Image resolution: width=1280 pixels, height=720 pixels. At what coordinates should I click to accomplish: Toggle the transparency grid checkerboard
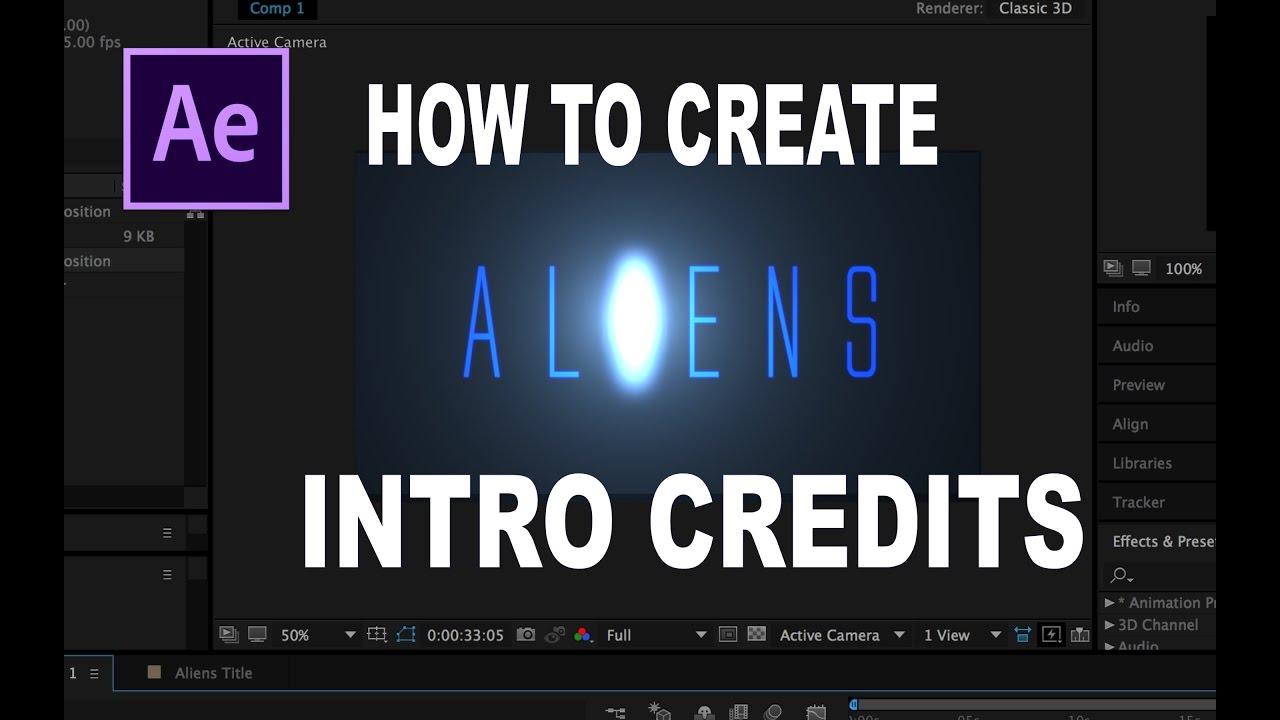pos(757,634)
